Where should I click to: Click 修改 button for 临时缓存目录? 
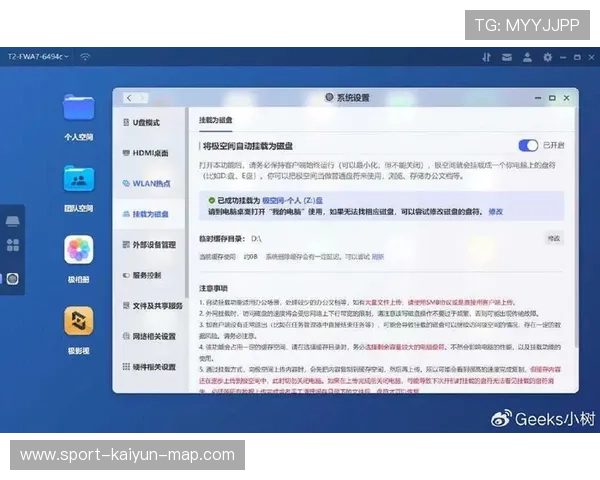click(x=554, y=238)
